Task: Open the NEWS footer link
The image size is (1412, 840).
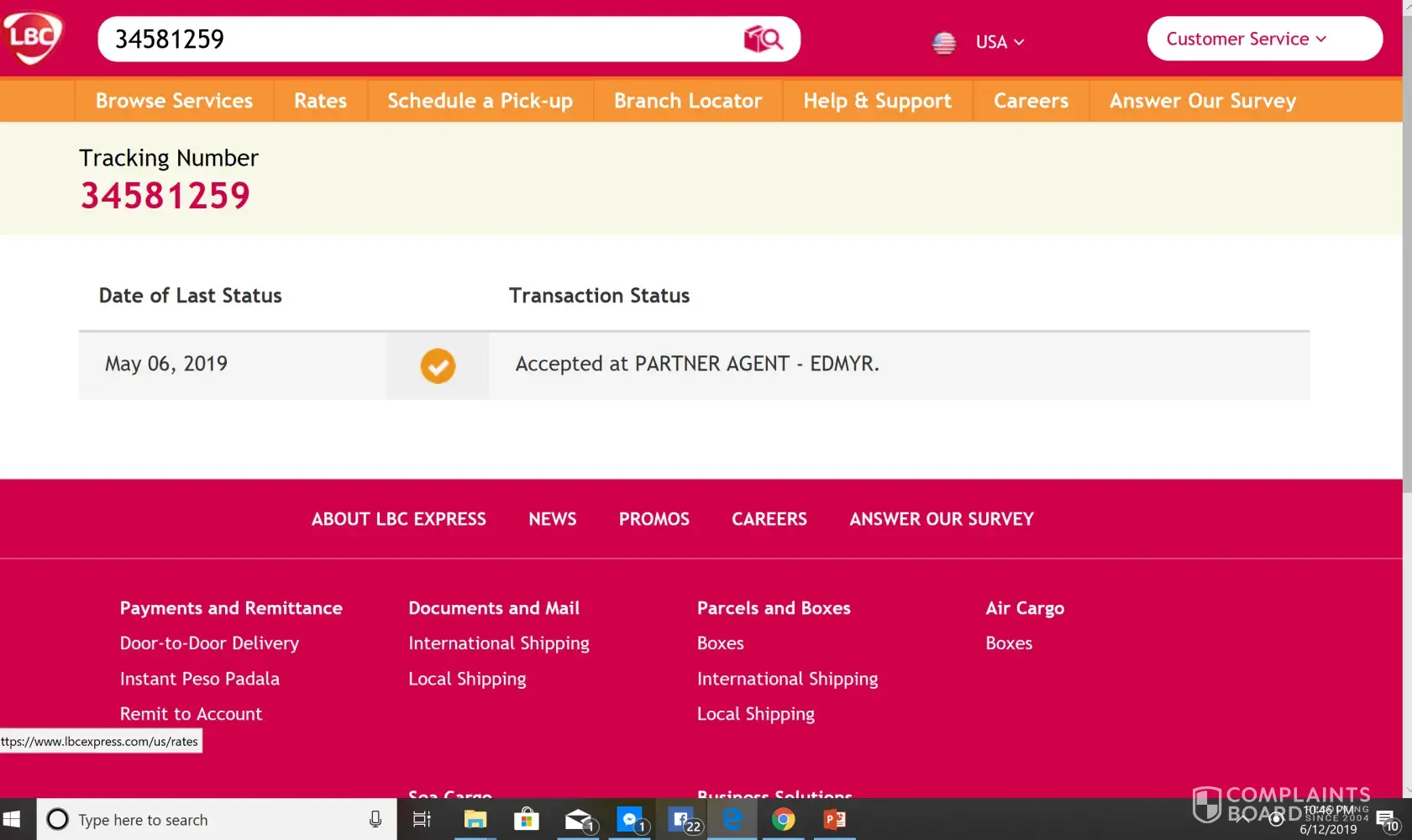Action: click(x=553, y=519)
